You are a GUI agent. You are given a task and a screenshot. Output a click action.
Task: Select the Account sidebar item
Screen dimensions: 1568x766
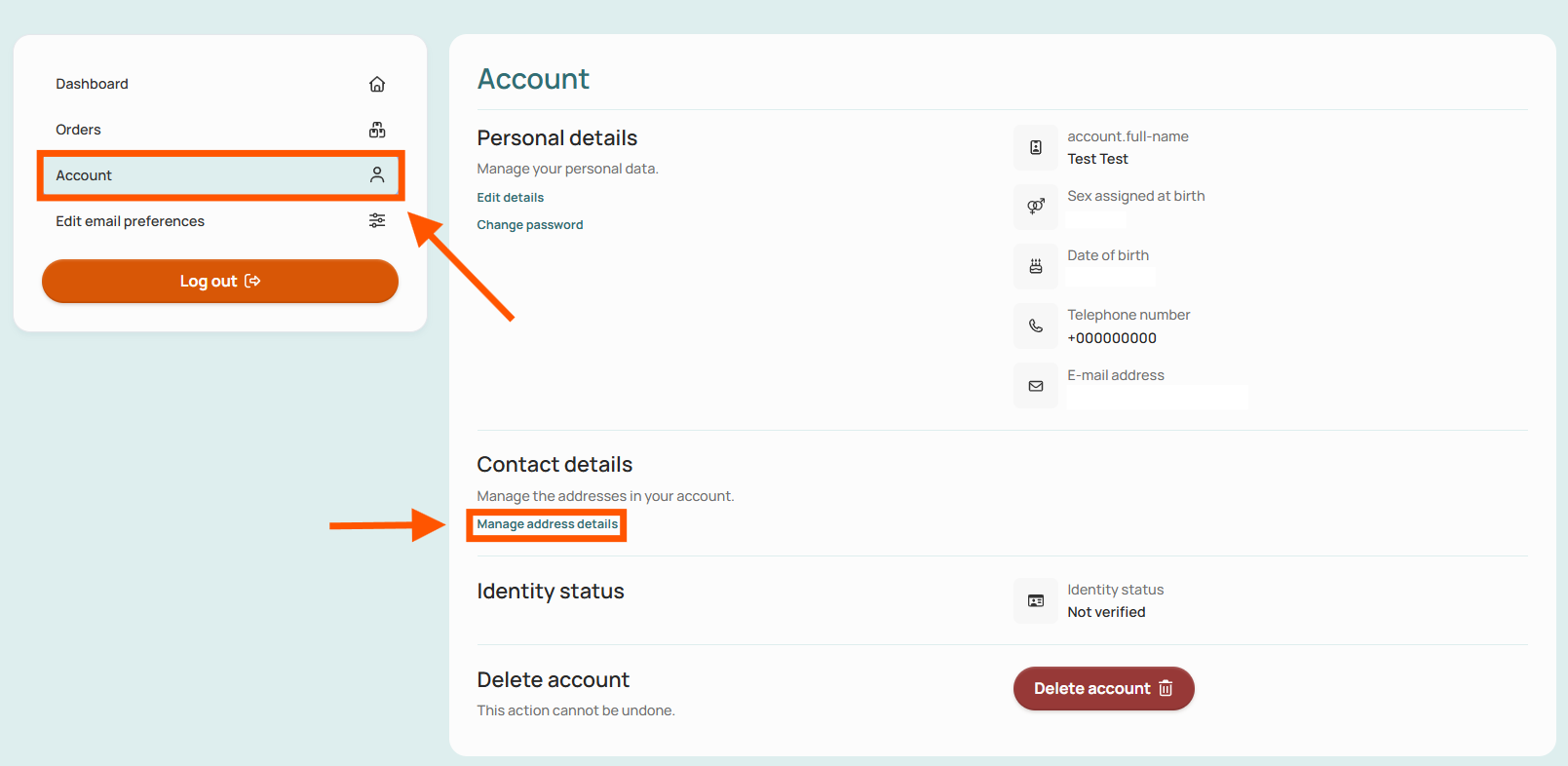pos(220,175)
